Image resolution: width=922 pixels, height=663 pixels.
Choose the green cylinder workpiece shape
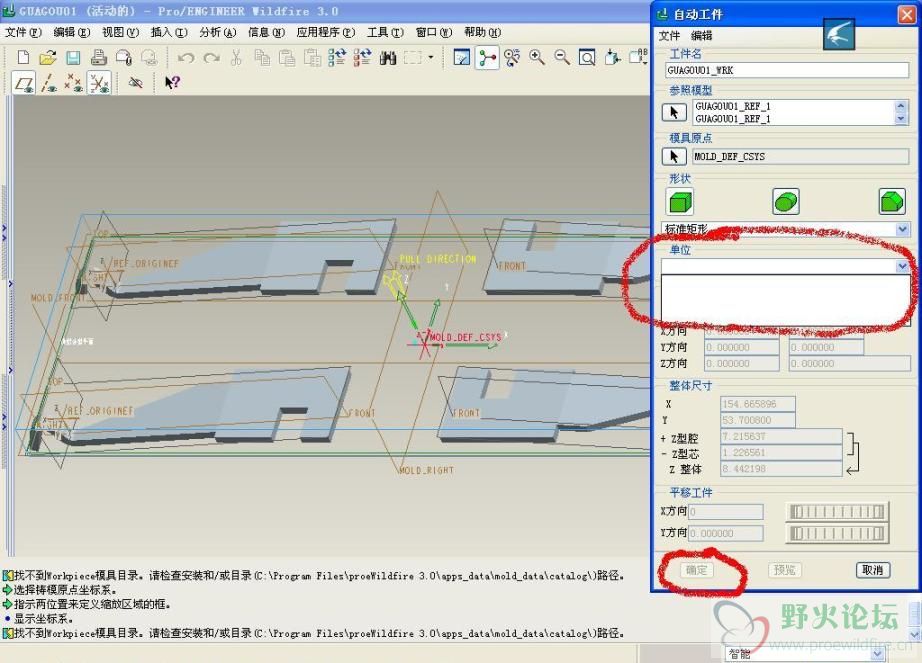pyautogui.click(x=786, y=202)
